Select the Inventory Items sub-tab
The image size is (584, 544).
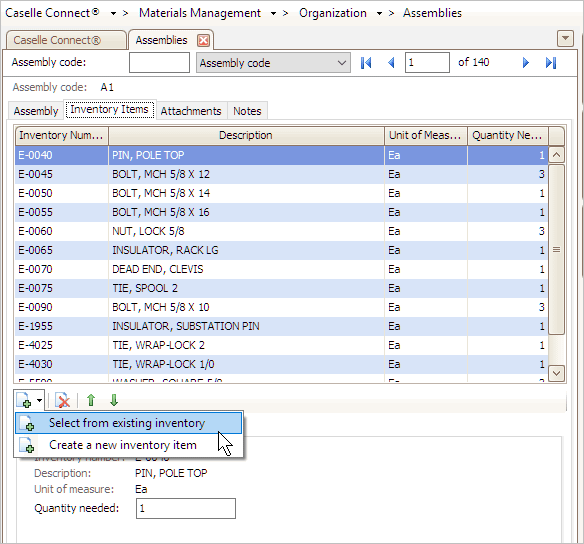110,110
